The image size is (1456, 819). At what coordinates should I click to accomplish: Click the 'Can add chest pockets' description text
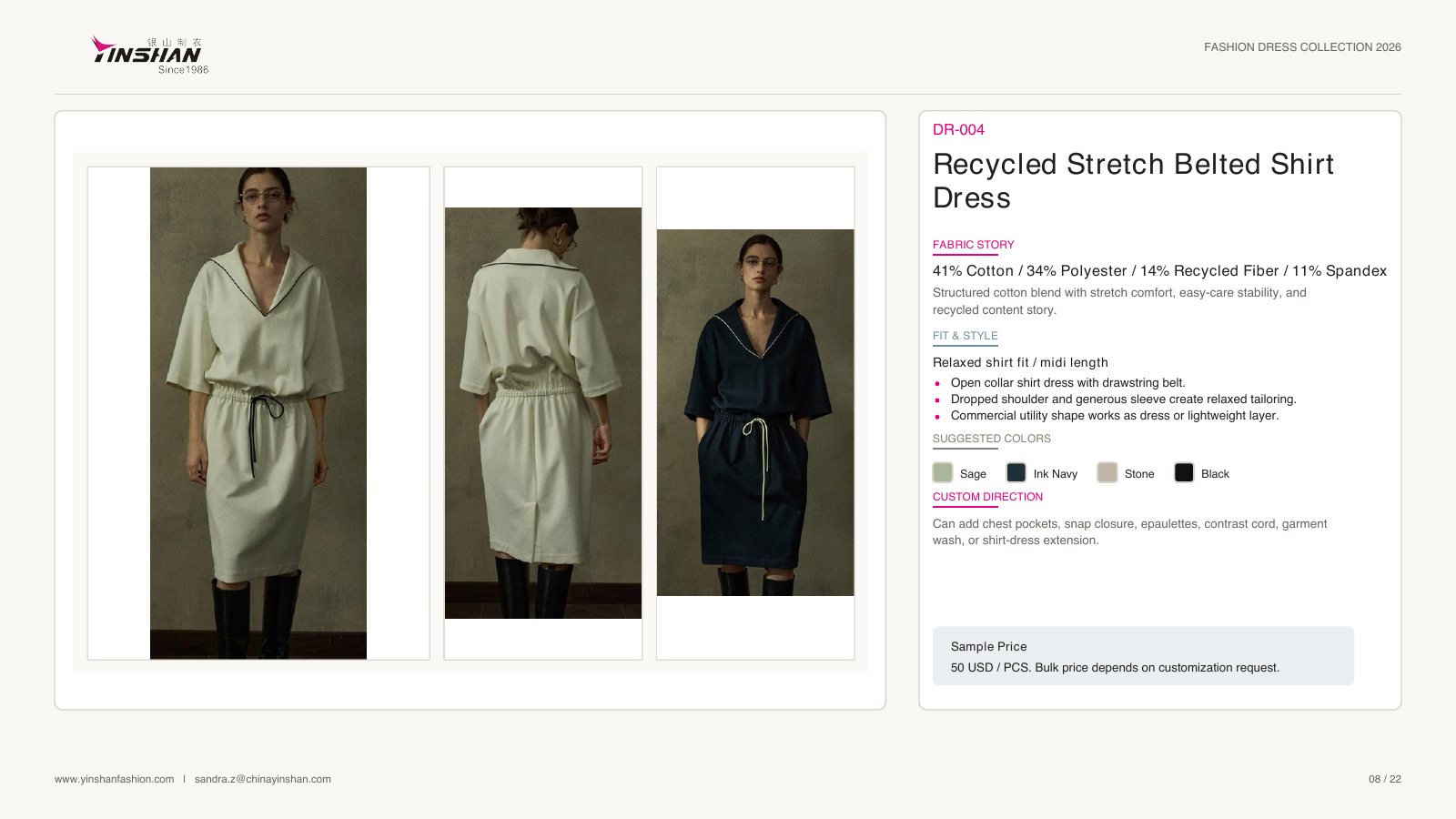(1129, 532)
